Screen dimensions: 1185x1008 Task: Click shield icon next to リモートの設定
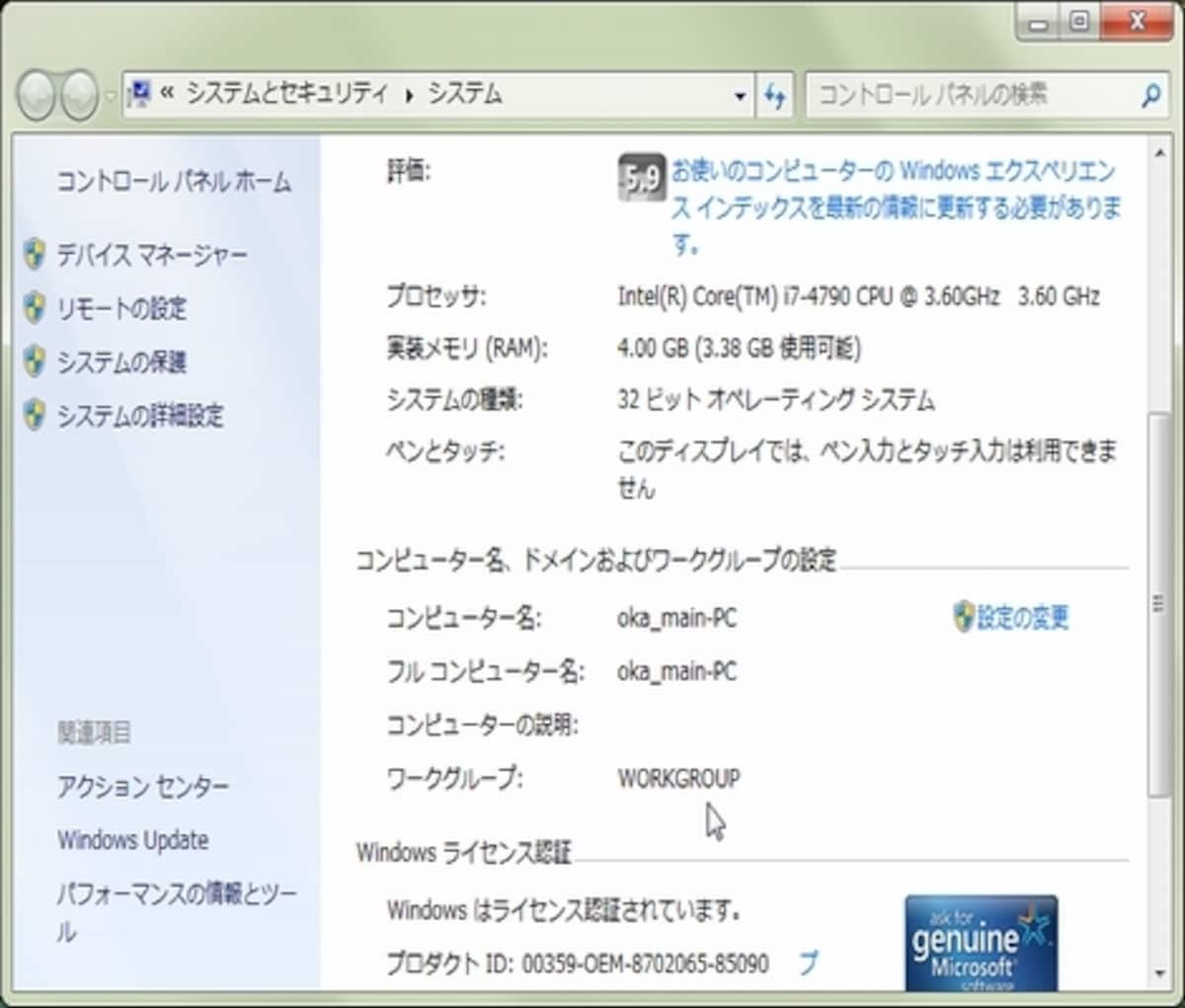35,307
